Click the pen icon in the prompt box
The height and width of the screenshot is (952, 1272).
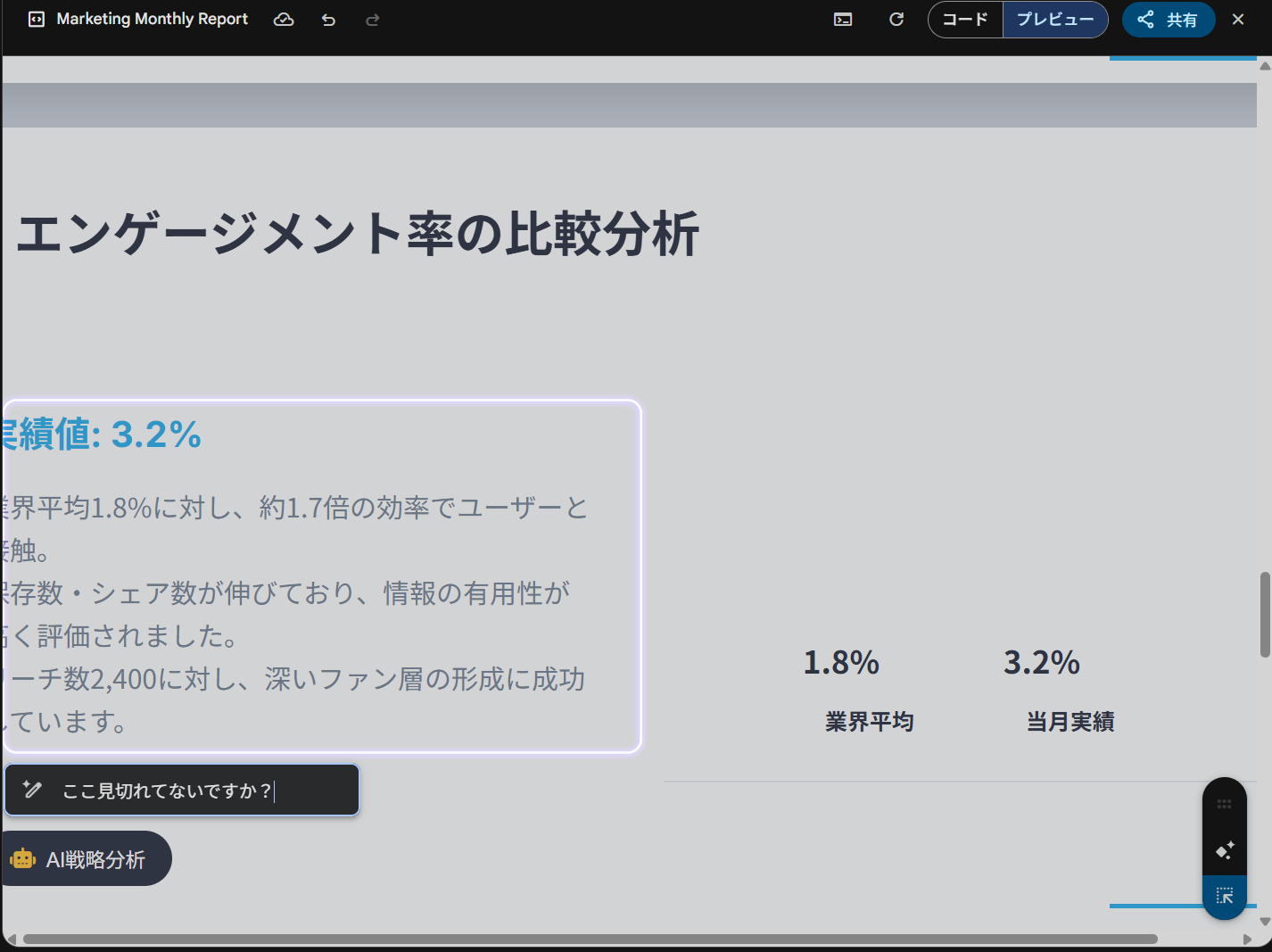tap(33, 790)
